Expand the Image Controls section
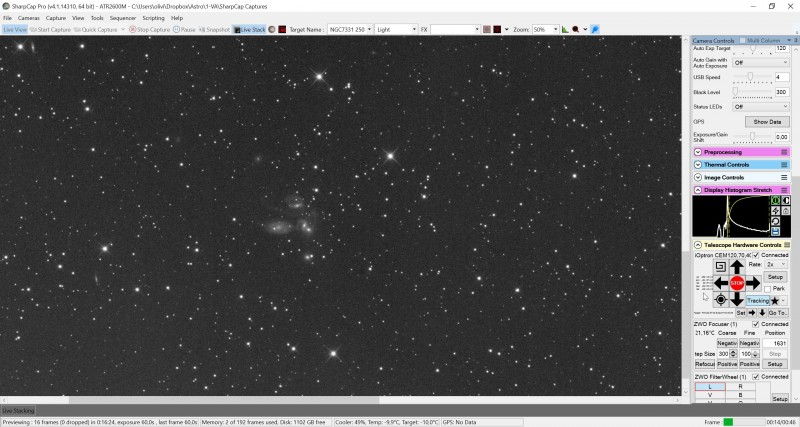Screen dimensions: 800x427 (x=698, y=178)
